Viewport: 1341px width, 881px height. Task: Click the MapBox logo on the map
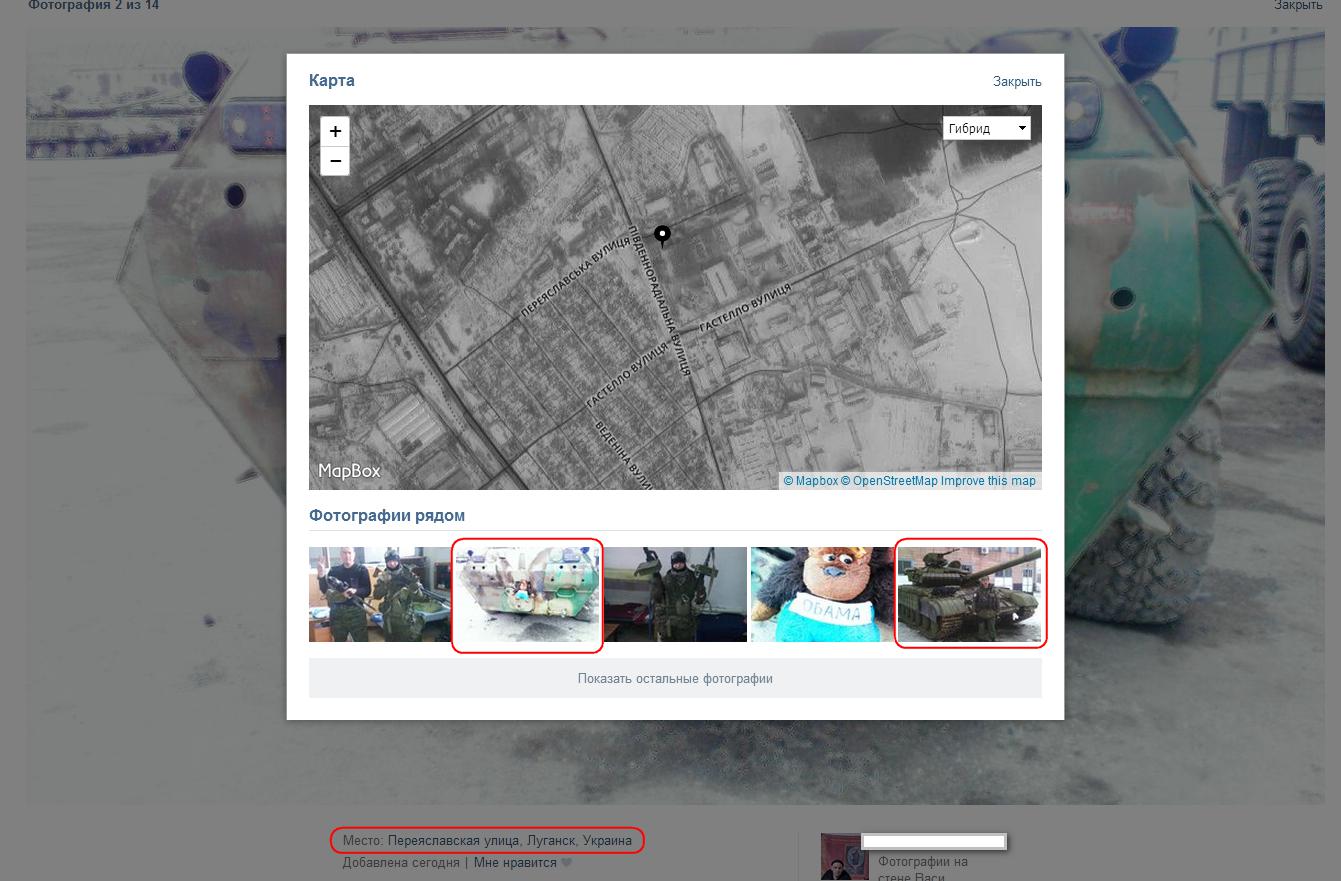click(x=349, y=471)
